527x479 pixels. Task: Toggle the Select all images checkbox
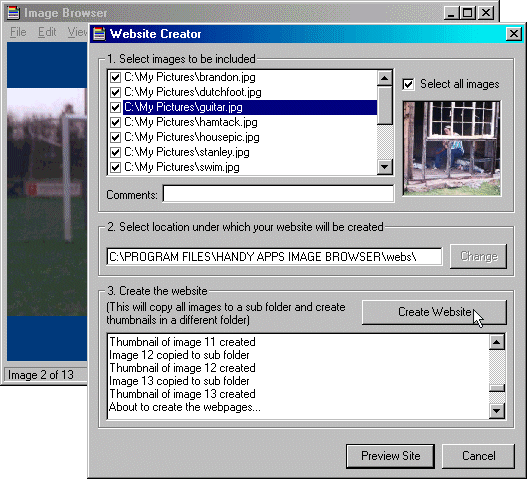click(x=408, y=84)
